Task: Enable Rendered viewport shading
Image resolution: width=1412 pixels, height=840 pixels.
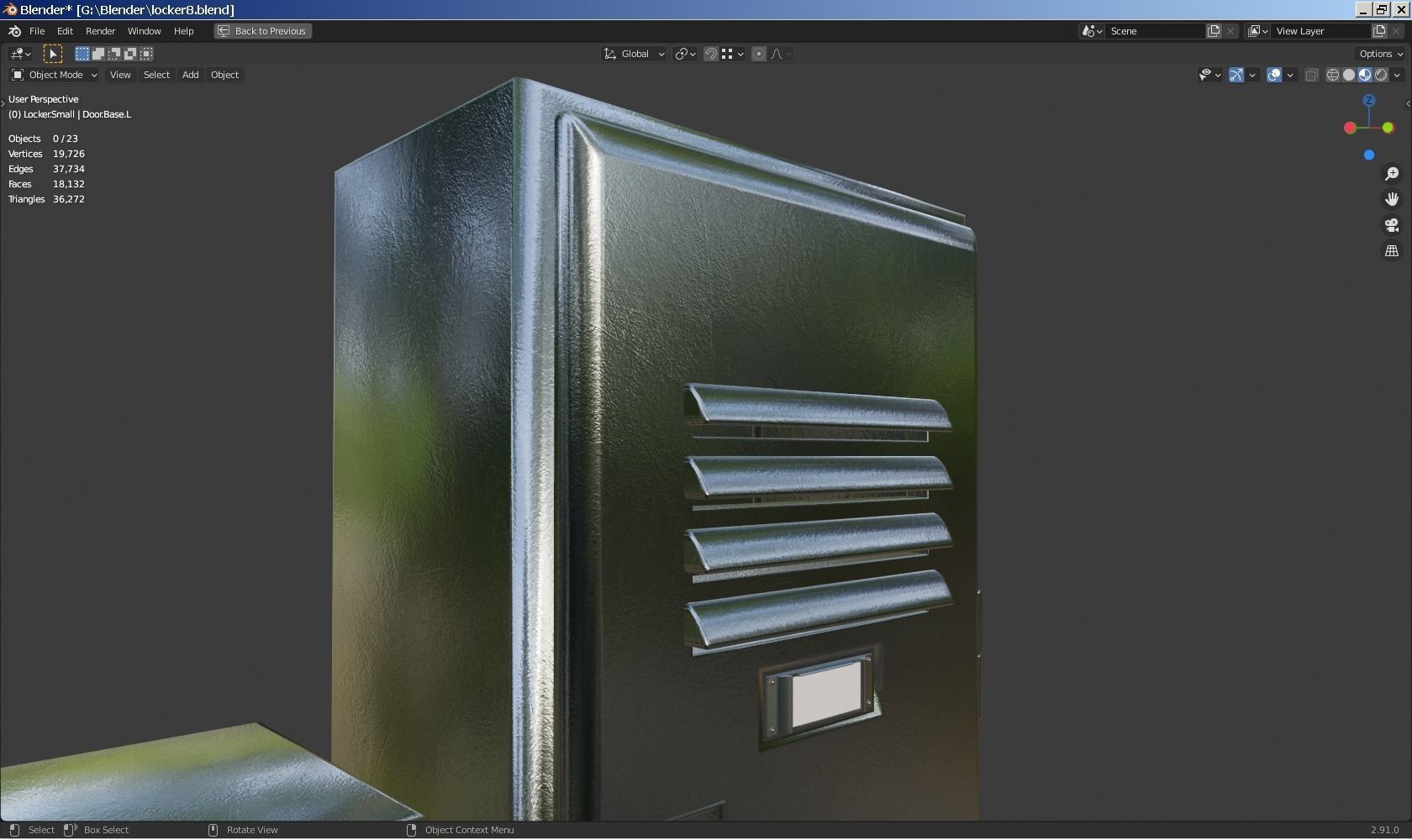Action: click(1382, 75)
